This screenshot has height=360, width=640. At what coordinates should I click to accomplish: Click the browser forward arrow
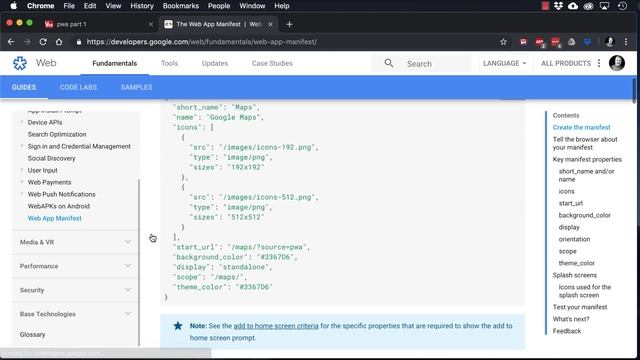[x=27, y=42]
